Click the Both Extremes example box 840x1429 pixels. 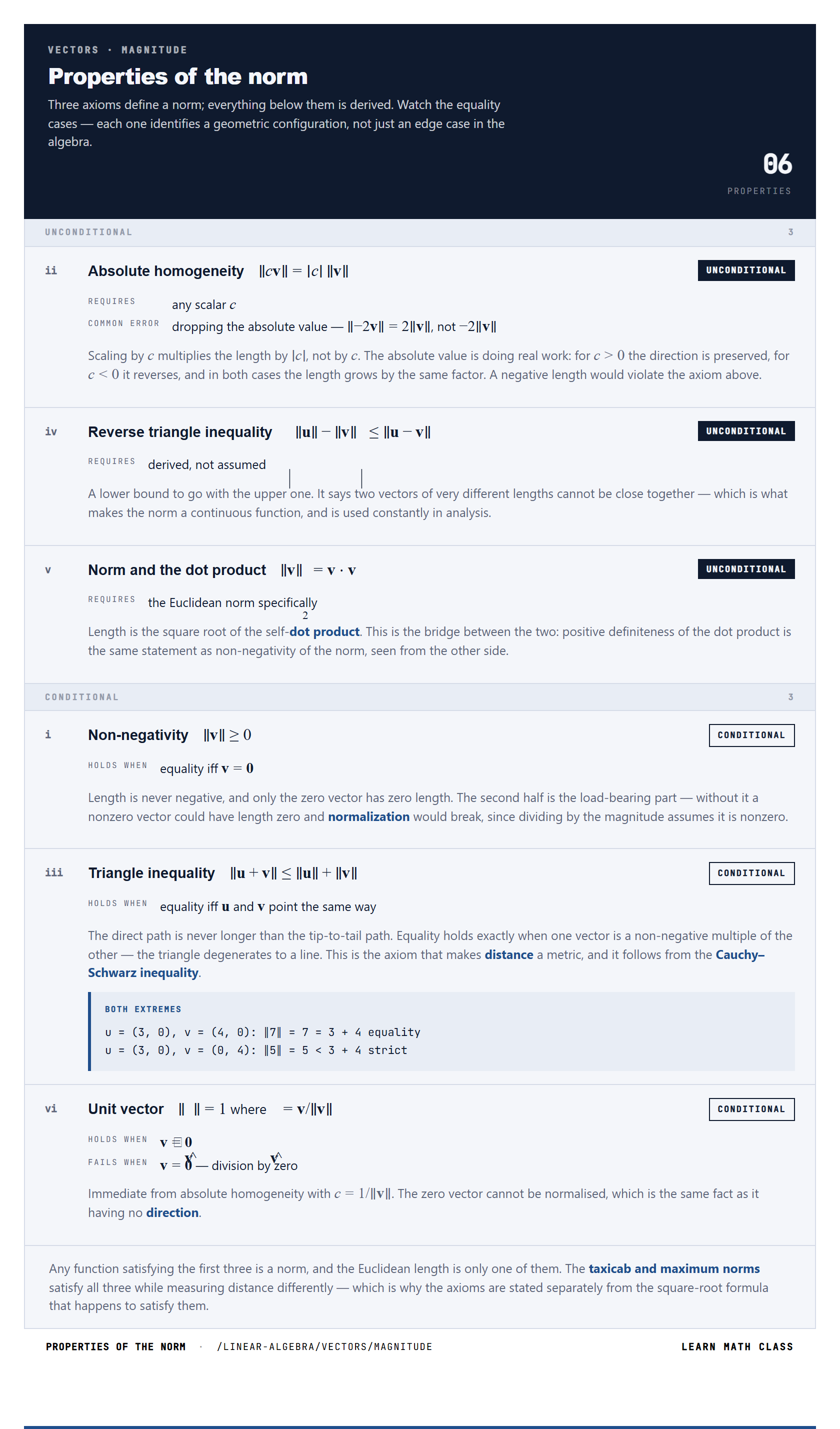pyautogui.click(x=441, y=1031)
